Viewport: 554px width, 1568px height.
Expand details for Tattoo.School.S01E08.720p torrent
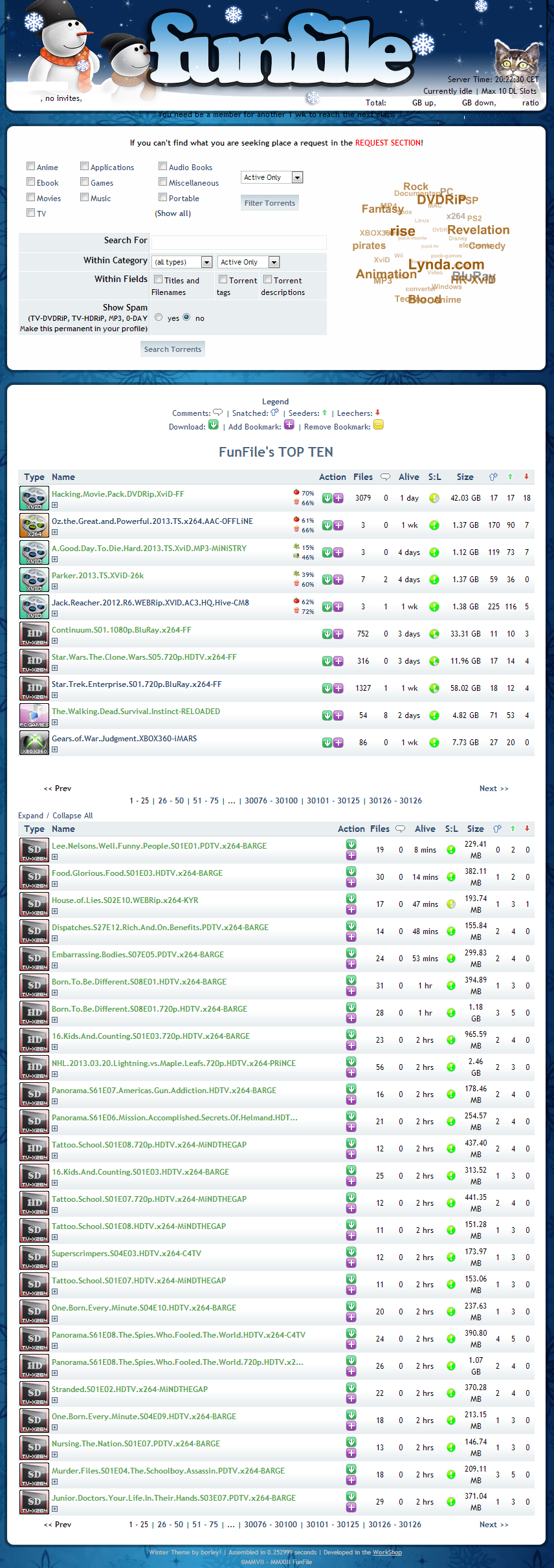[x=55, y=1156]
